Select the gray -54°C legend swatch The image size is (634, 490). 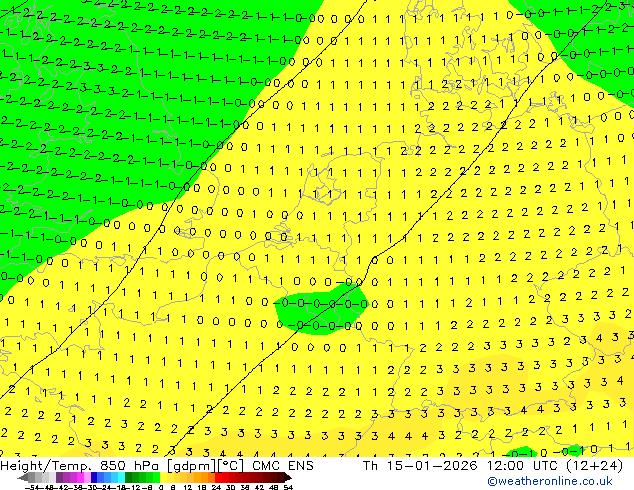(x=32, y=477)
